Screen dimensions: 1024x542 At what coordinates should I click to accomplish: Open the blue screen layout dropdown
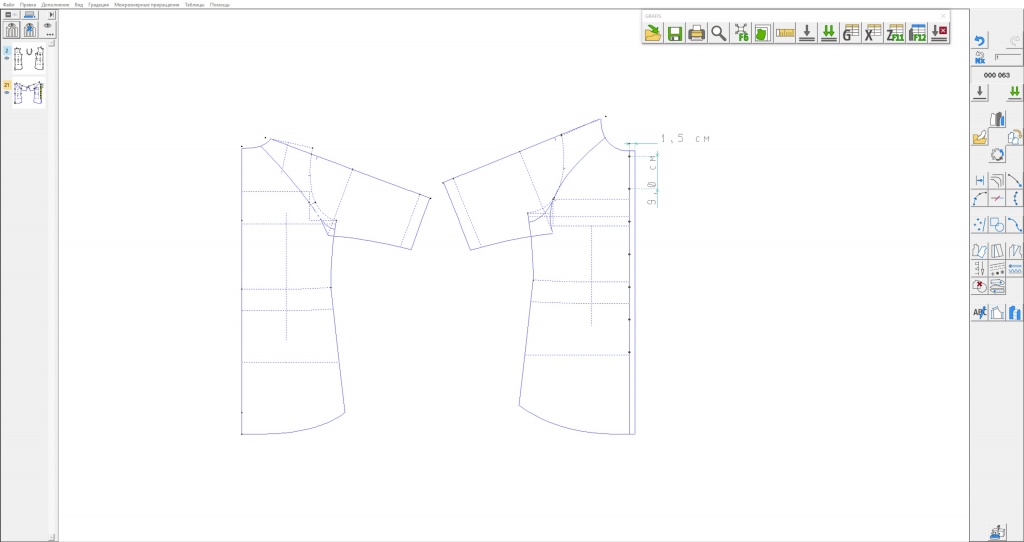pos(30,15)
